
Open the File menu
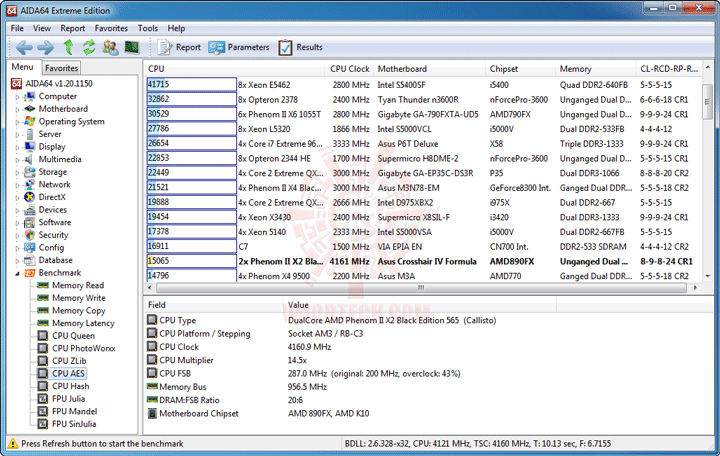point(17,28)
